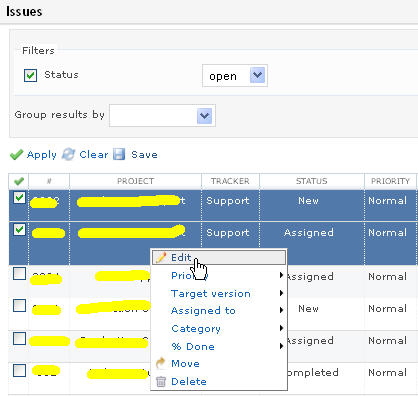Sort by the PROJECT column header
The width and height of the screenshot is (418, 396).
[135, 181]
